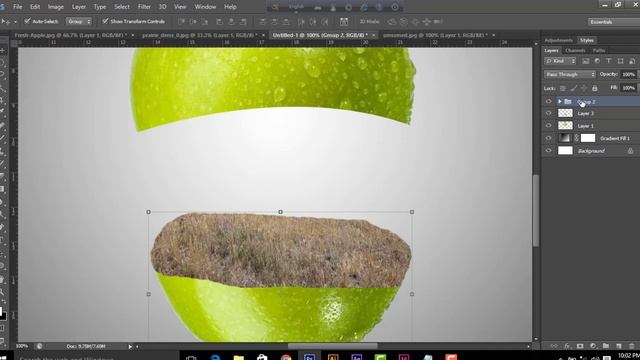This screenshot has width=640, height=360.
Task: Open the 3D menu
Action: tap(162, 7)
